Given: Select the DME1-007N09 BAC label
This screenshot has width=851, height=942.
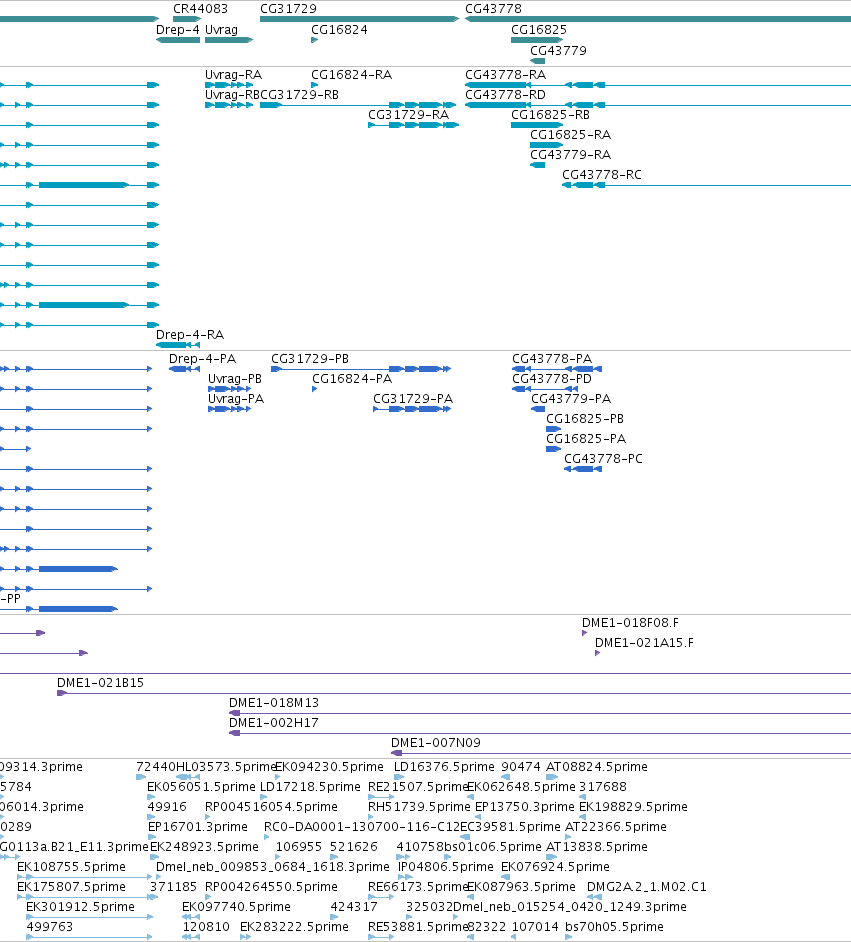Looking at the screenshot, I should tap(436, 743).
